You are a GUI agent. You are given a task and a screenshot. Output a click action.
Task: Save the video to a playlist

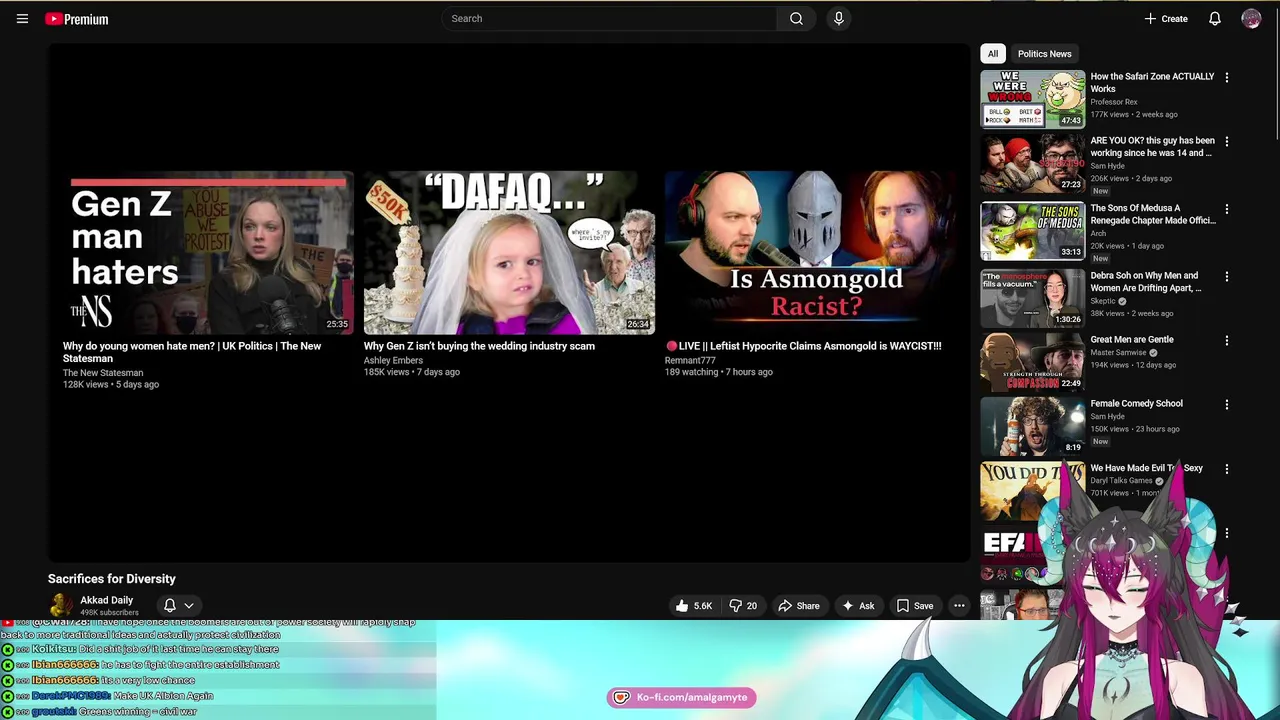click(x=915, y=606)
